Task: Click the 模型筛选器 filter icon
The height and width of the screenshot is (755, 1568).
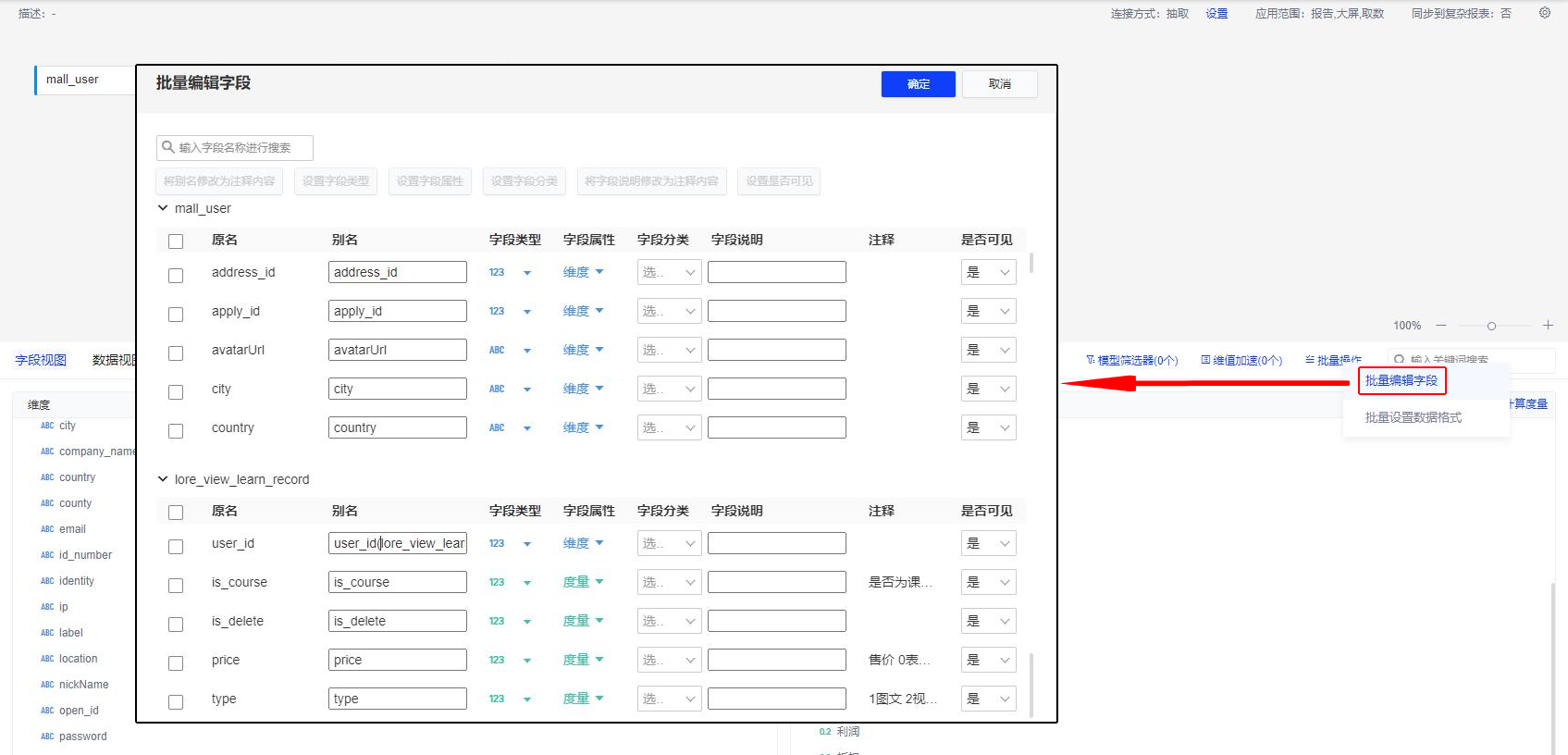Action: (1091, 360)
